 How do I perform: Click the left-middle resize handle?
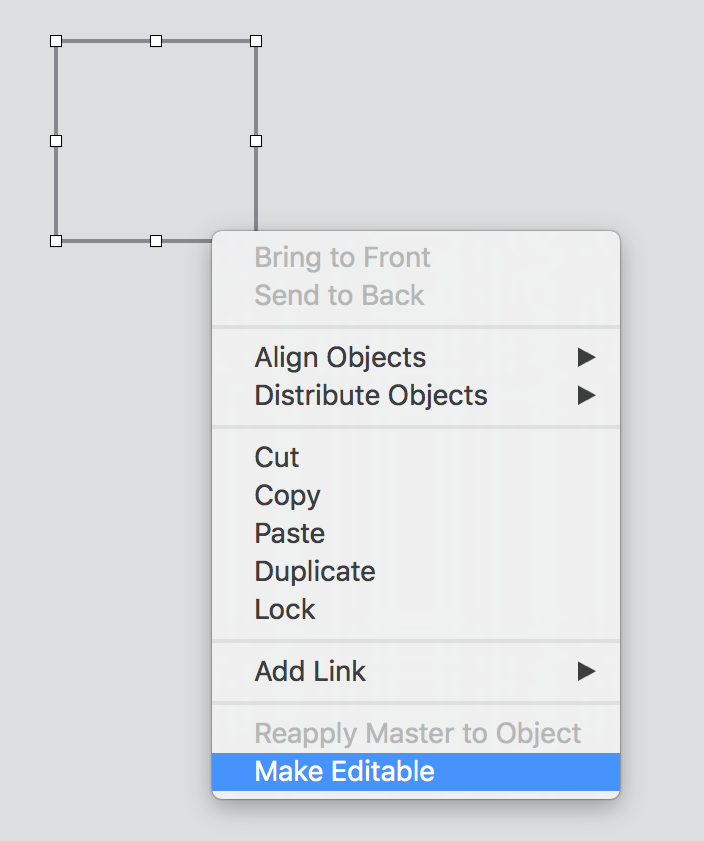56,141
